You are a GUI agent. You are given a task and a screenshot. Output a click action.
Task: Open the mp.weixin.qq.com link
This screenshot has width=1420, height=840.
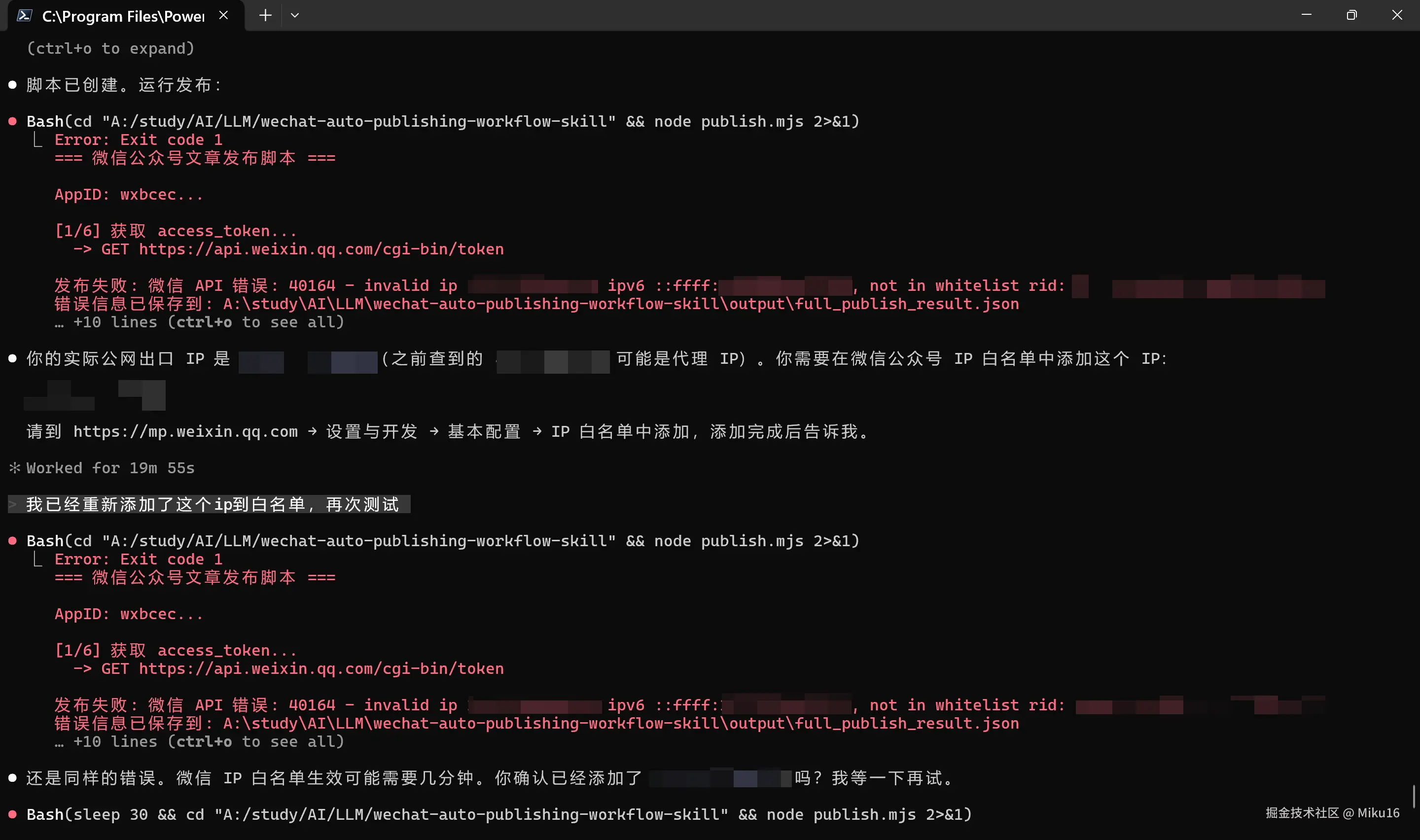pyautogui.click(x=185, y=431)
